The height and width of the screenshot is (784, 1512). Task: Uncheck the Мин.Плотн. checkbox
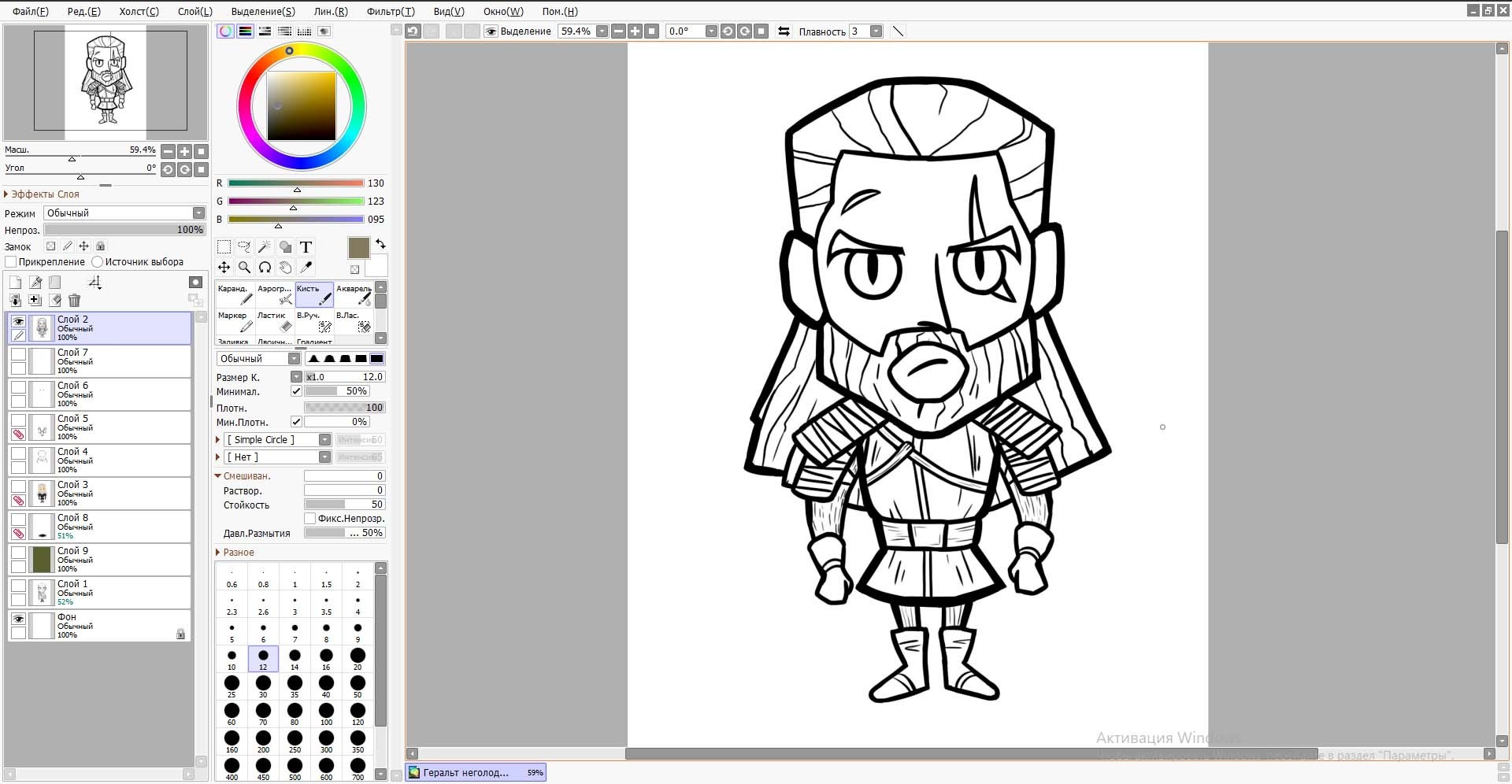pyautogui.click(x=296, y=422)
